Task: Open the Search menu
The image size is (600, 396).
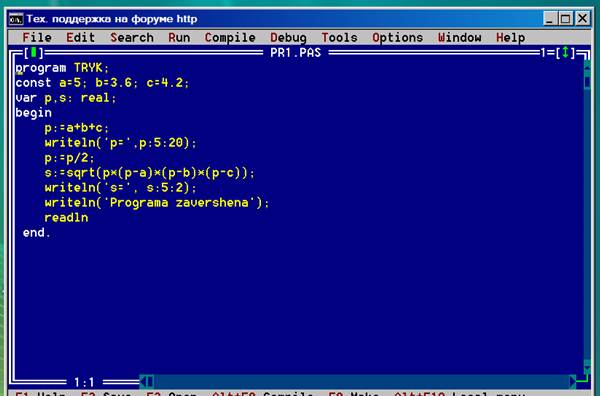Action: coord(132,37)
